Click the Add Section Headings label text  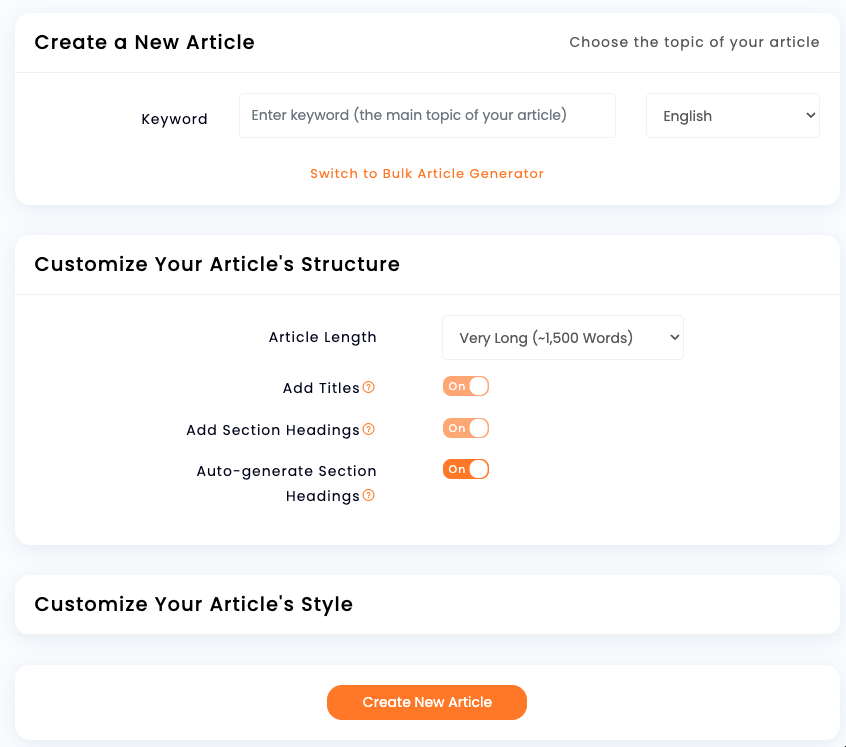pyautogui.click(x=273, y=430)
